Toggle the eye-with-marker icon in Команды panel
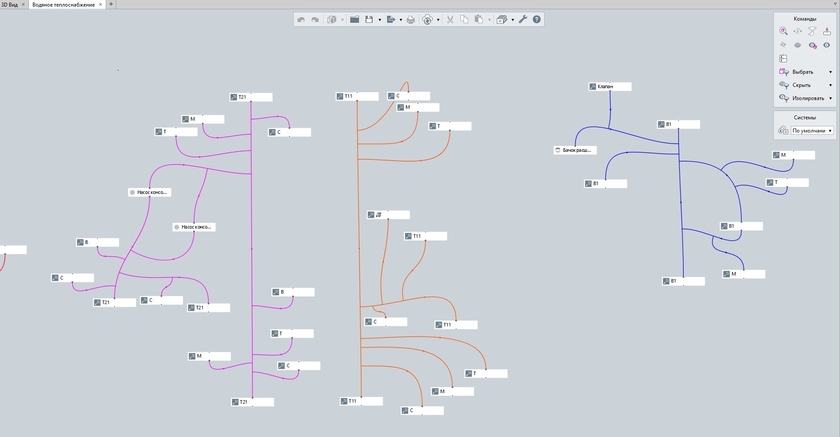Image resolution: width=840 pixels, height=437 pixels. [x=812, y=45]
